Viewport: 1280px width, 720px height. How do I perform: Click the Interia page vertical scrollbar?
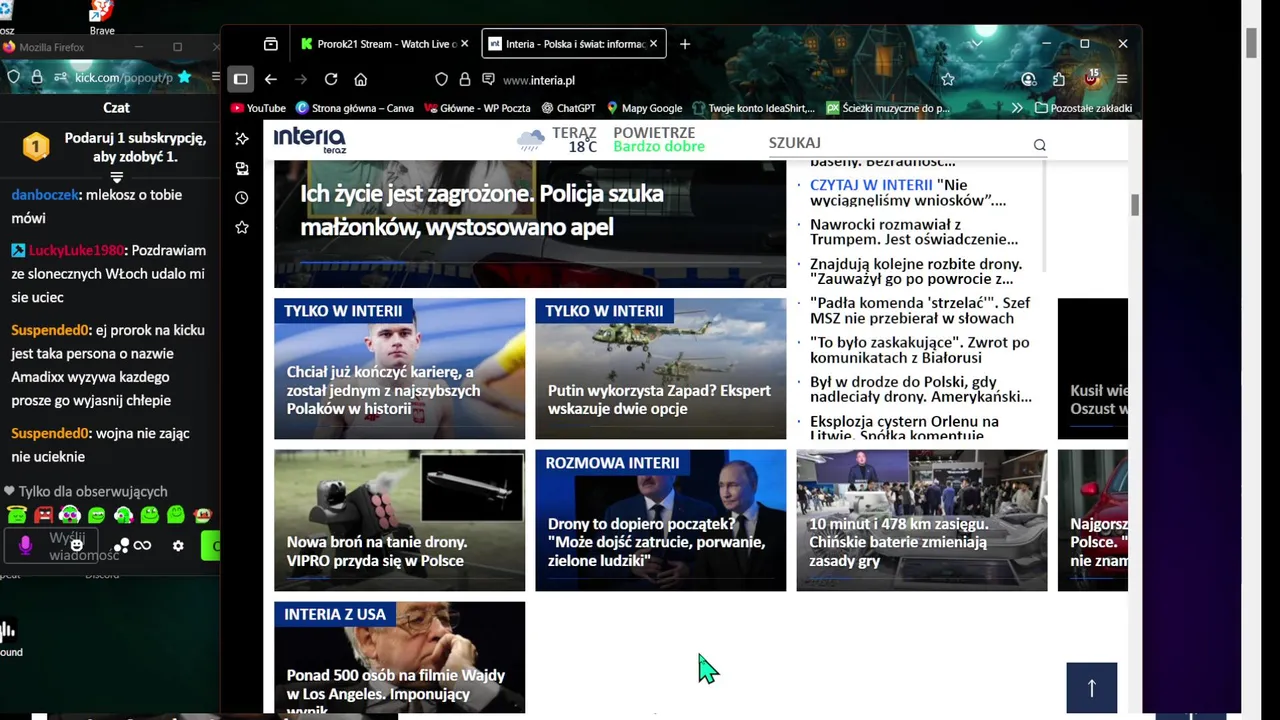coord(1135,205)
